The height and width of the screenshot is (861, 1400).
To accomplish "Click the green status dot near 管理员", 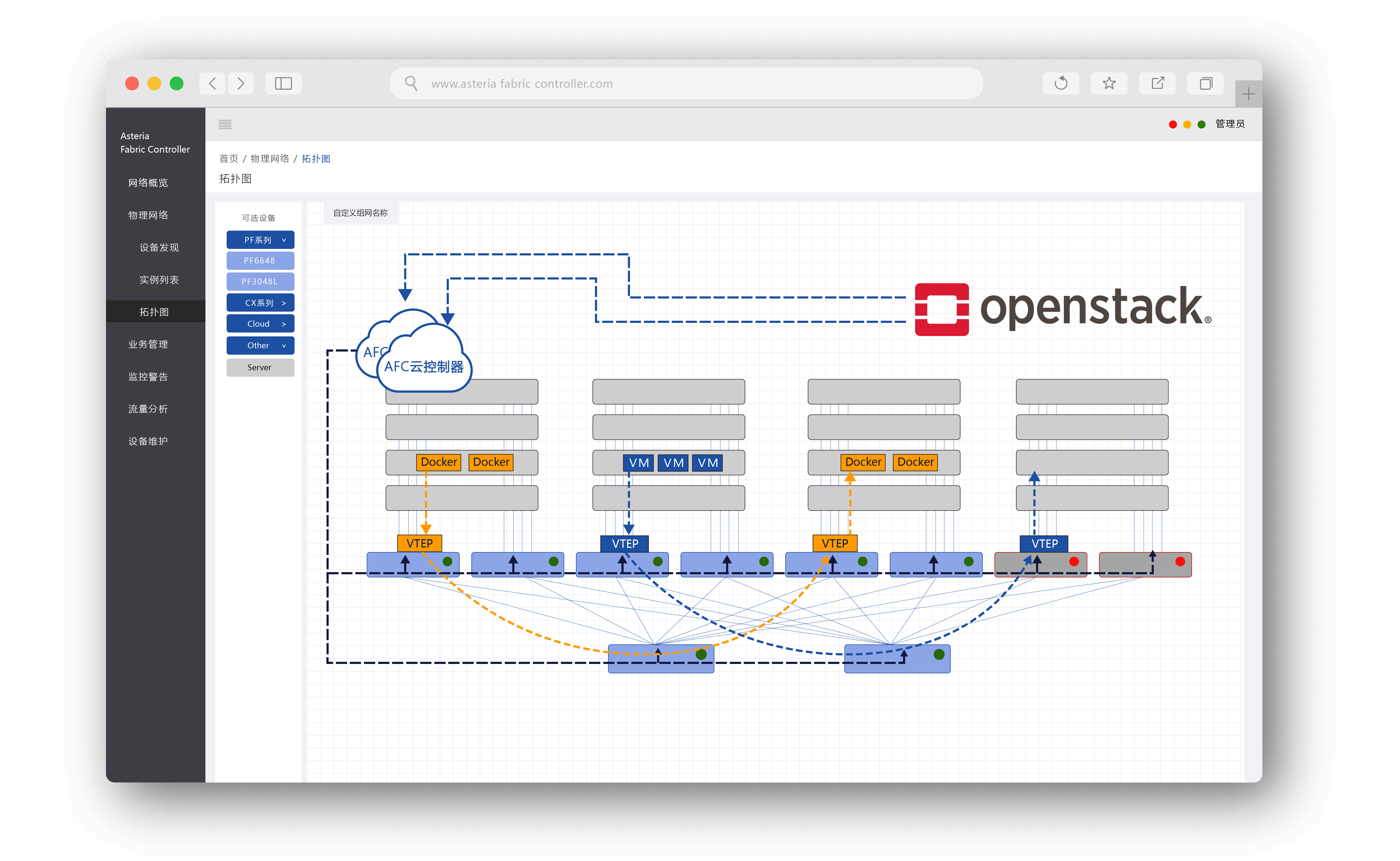I will [1201, 124].
